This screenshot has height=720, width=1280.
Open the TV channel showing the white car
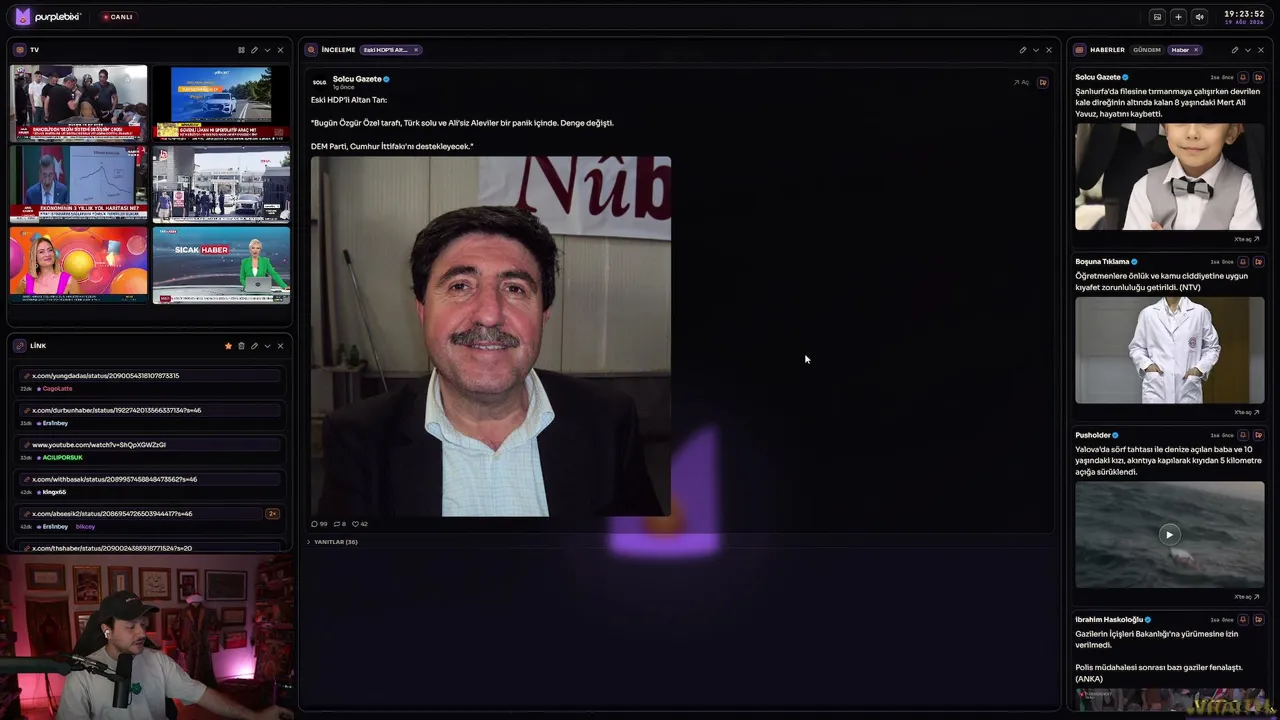click(221, 103)
